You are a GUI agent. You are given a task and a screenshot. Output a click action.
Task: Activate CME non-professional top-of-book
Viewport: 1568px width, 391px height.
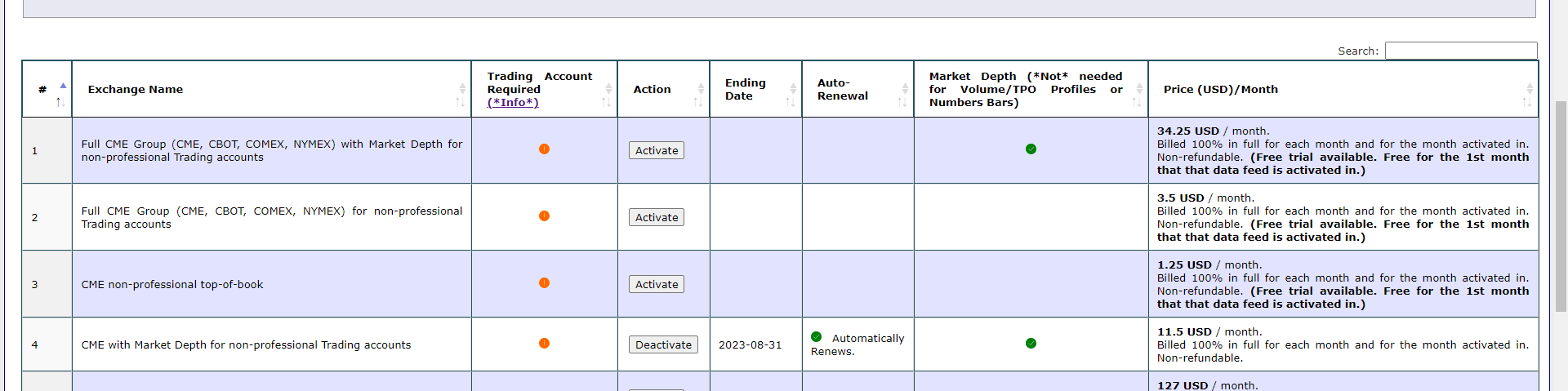pyautogui.click(x=657, y=284)
